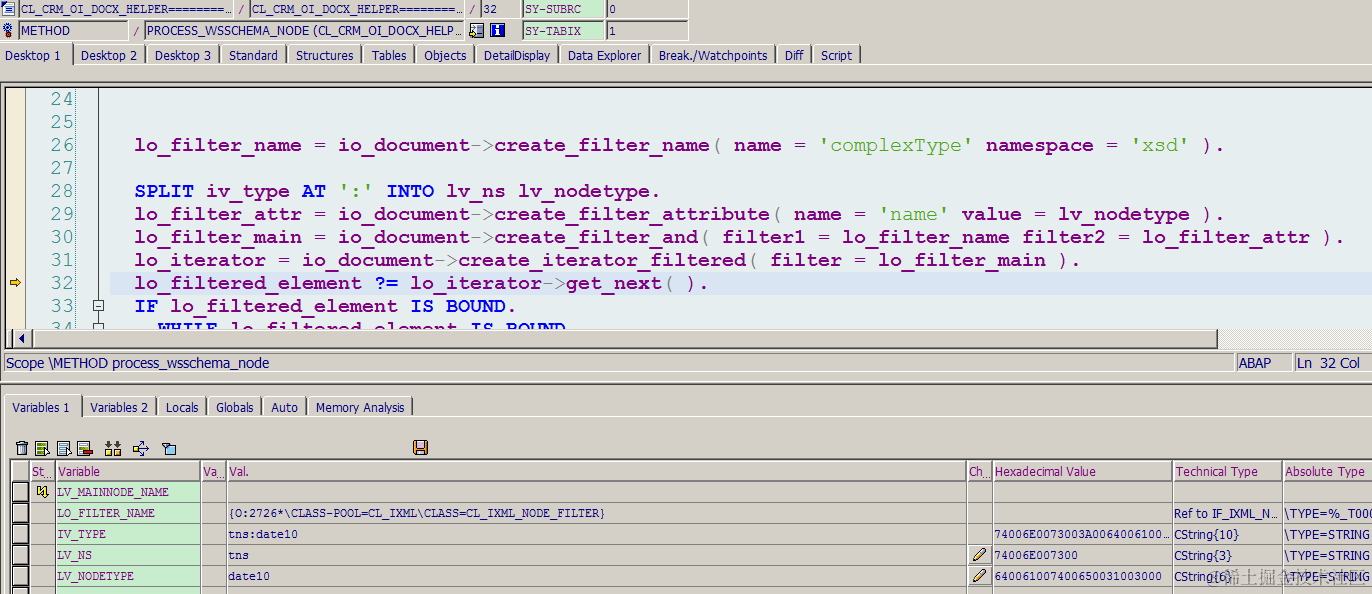Select the Variables 2 tab
This screenshot has width=1372, height=594.
pyautogui.click(x=119, y=407)
